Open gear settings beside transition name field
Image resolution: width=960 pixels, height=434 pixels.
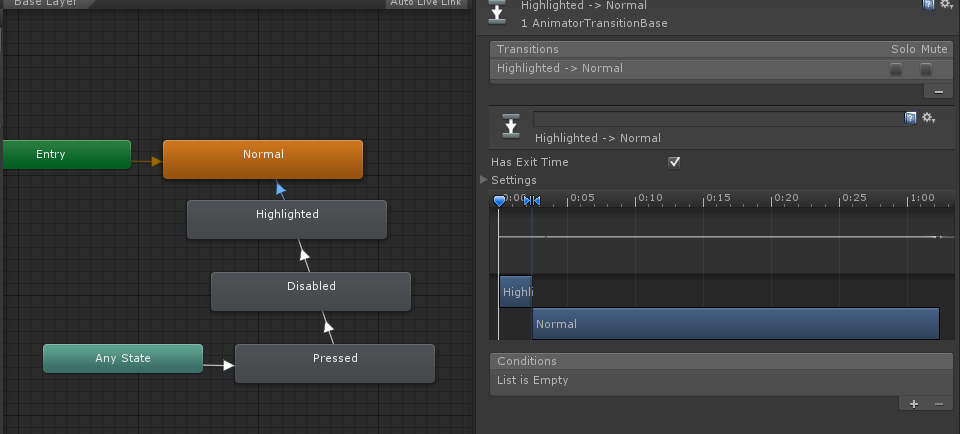(x=929, y=118)
